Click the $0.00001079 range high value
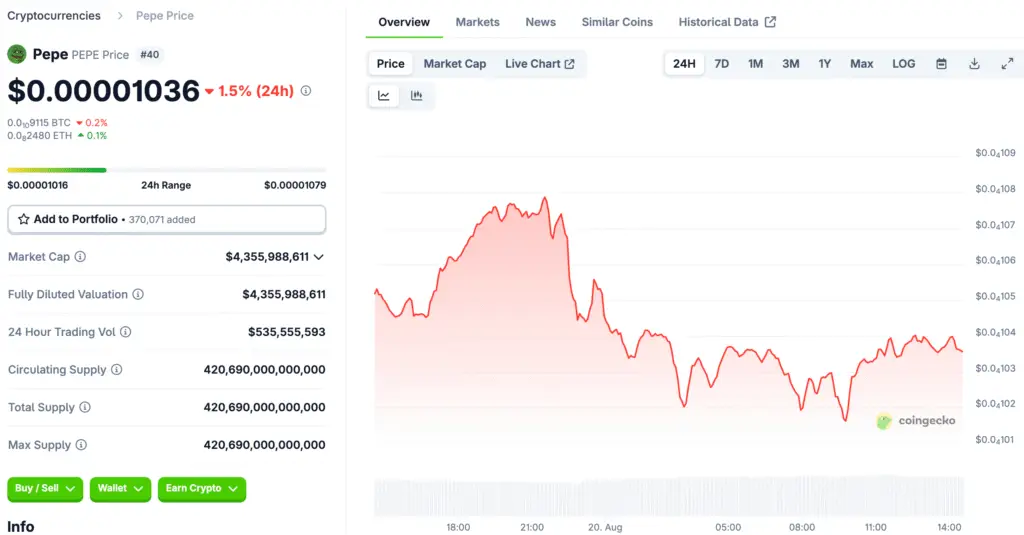The height and width of the screenshot is (535, 1024). [295, 185]
